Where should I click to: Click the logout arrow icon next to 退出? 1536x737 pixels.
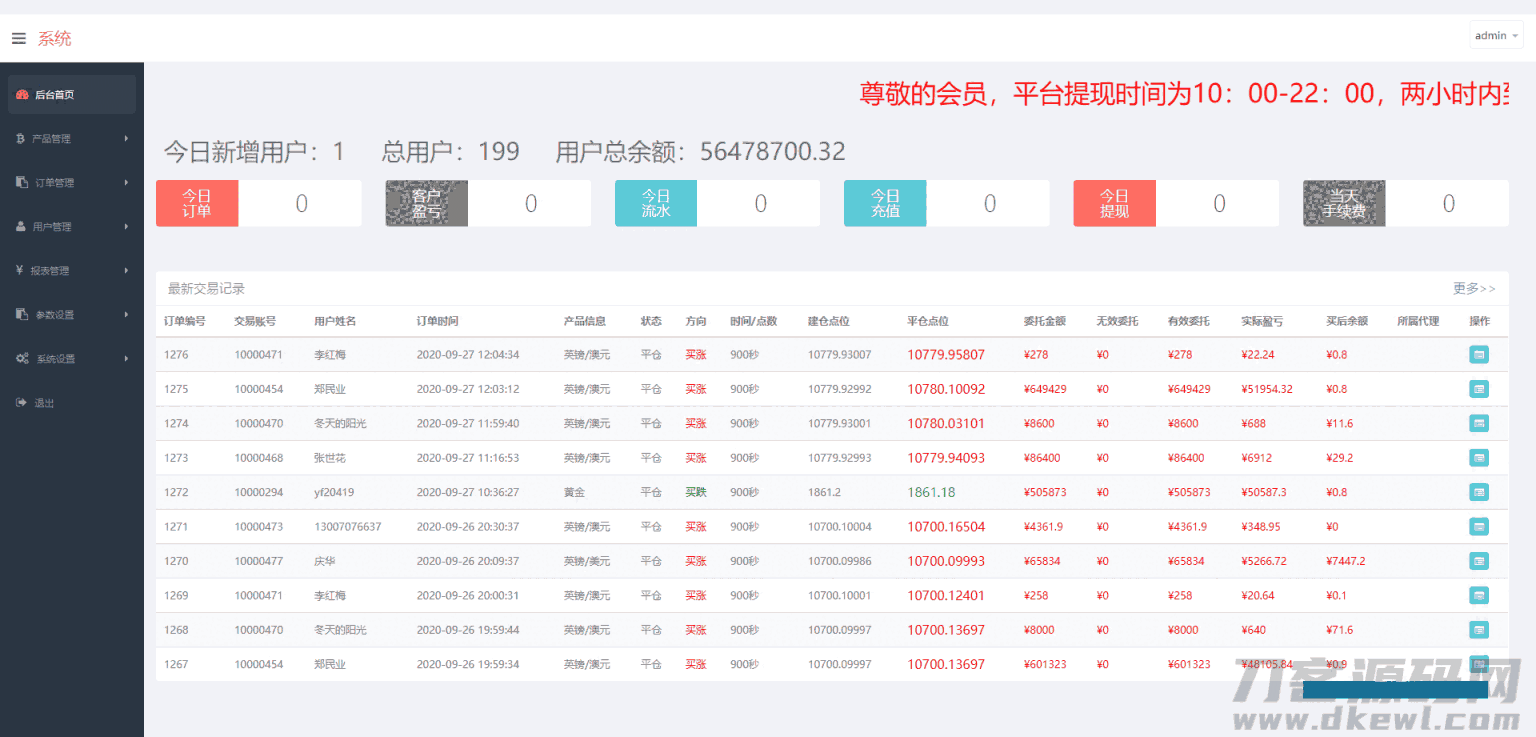click(x=19, y=402)
